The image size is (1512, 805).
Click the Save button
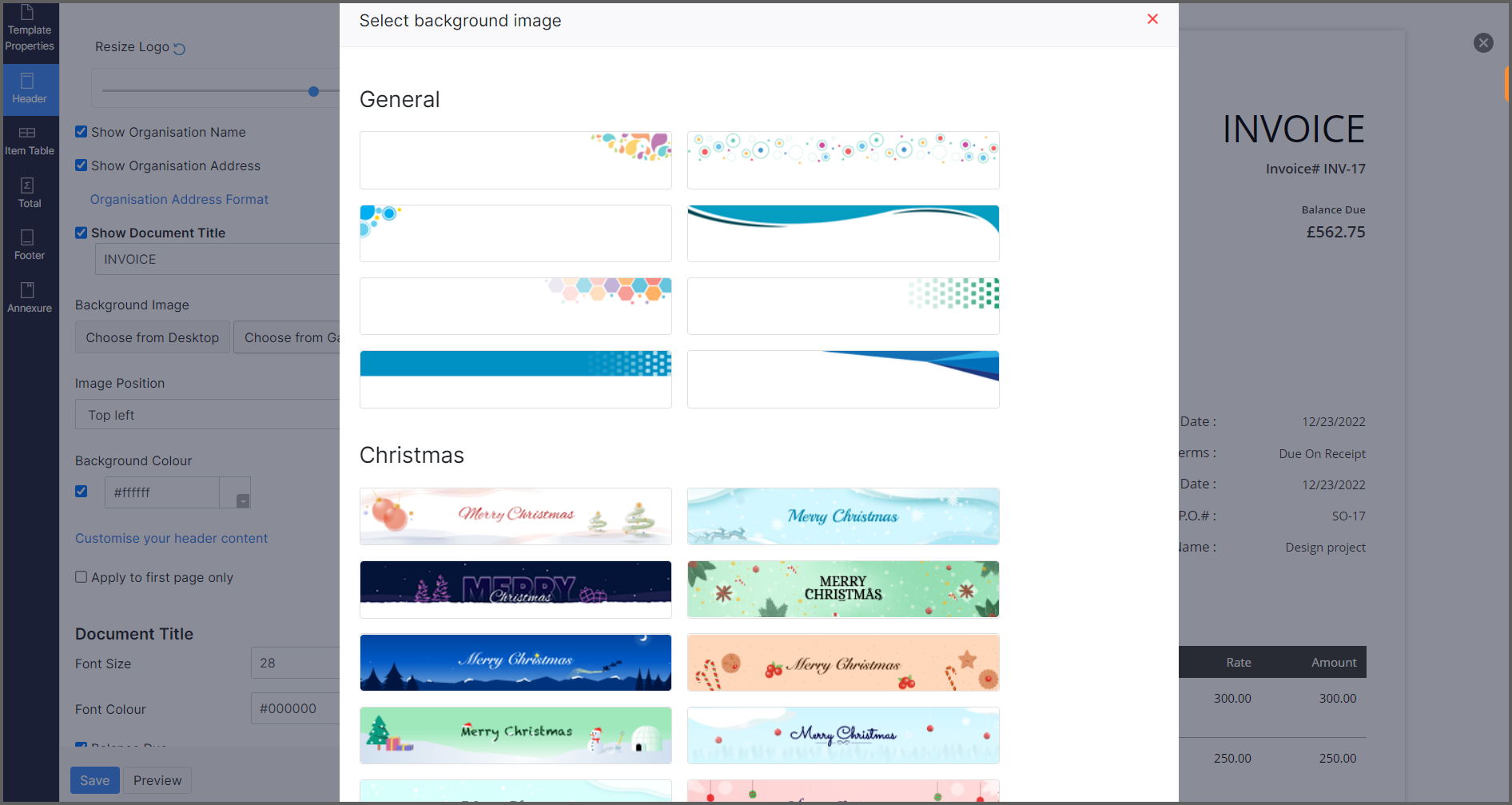coord(94,779)
